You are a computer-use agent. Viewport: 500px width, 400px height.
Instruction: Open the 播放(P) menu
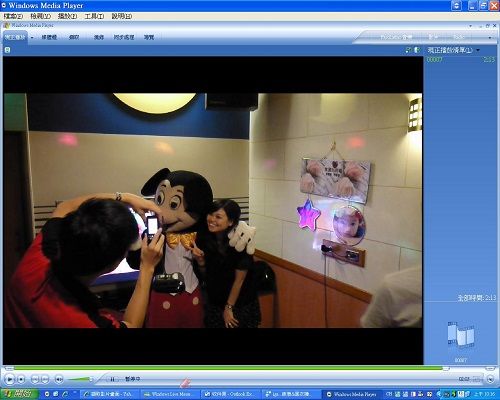67,16
